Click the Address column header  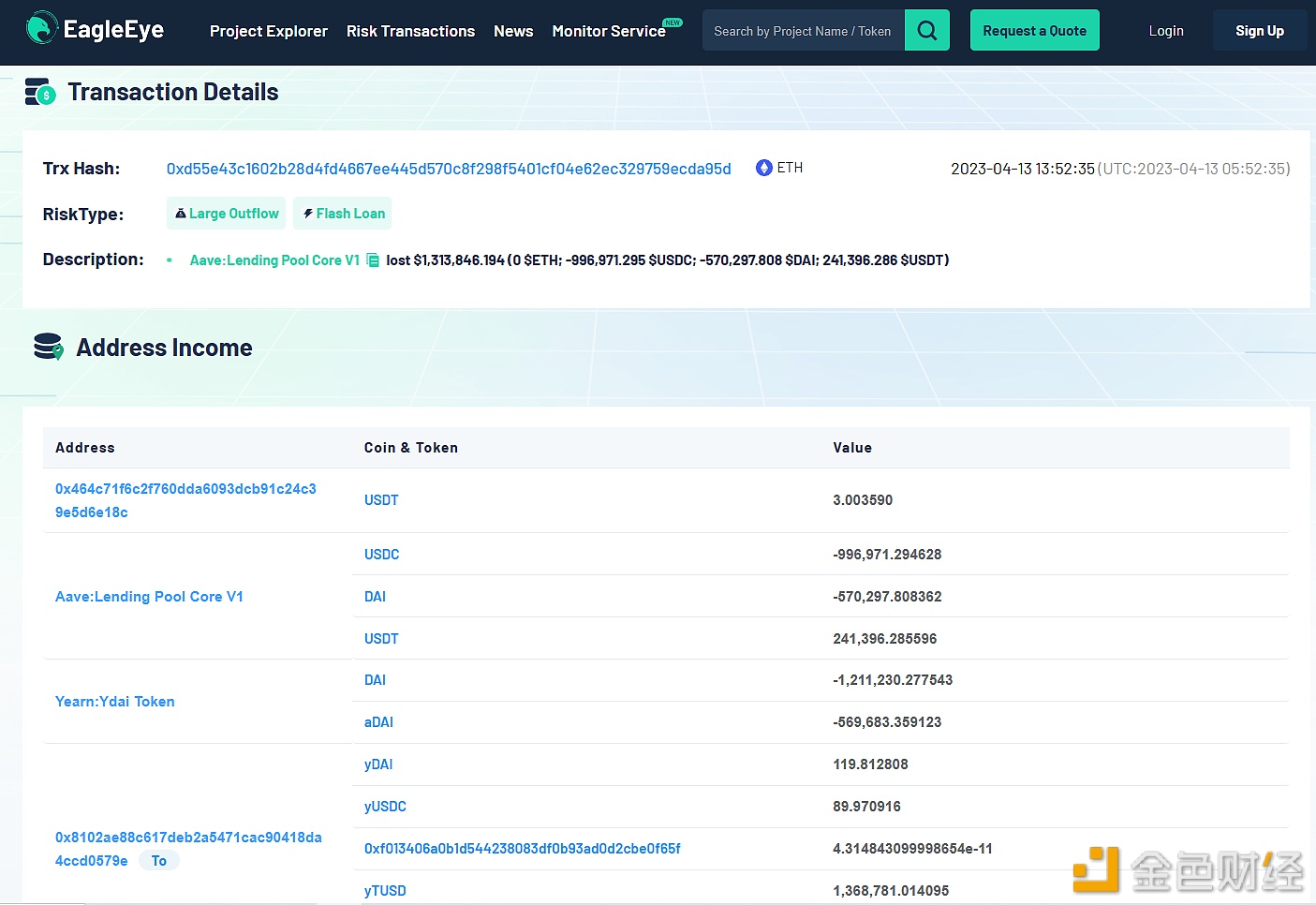[85, 448]
